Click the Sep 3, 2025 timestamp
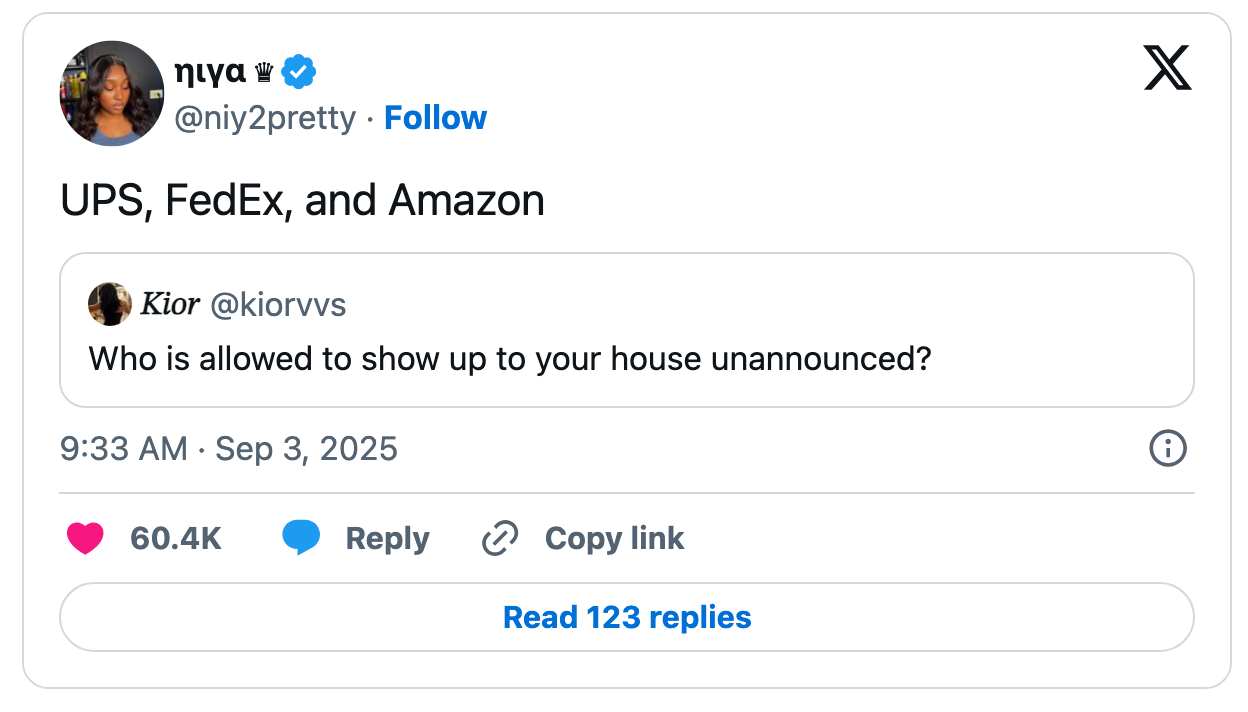Image resolution: width=1248 pixels, height=712 pixels. (305, 449)
